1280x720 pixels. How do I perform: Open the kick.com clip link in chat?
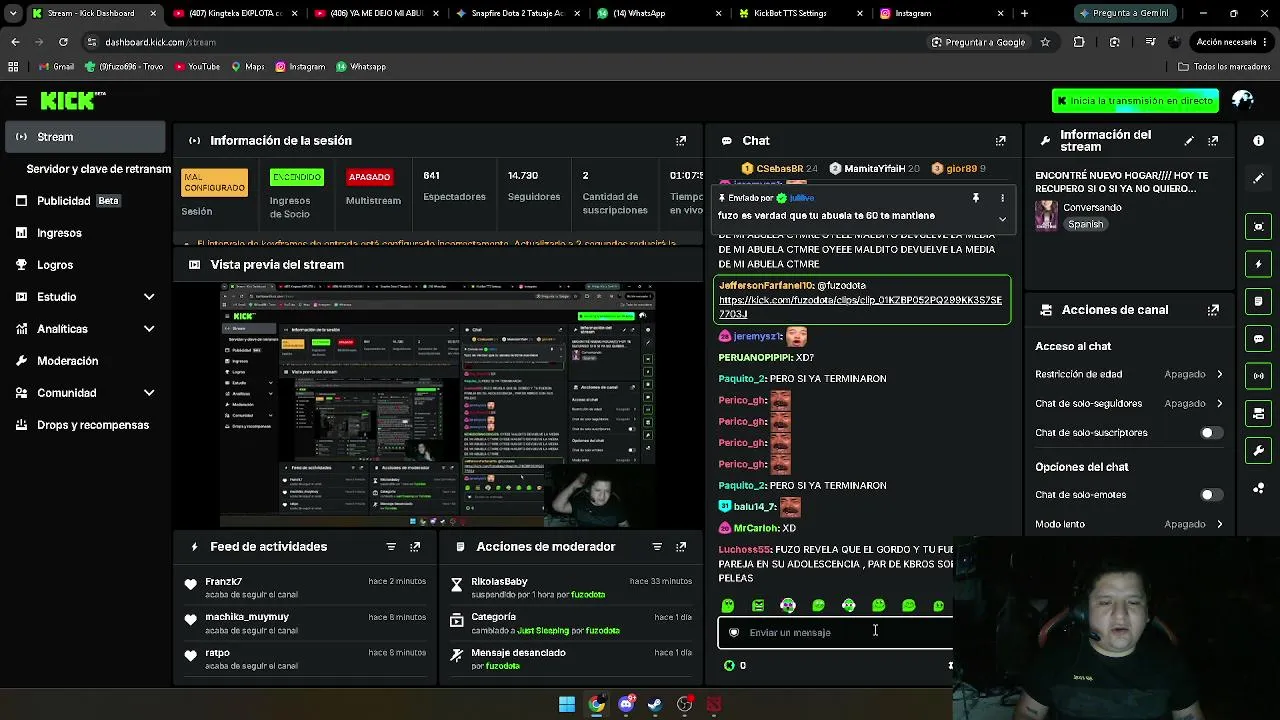860,307
